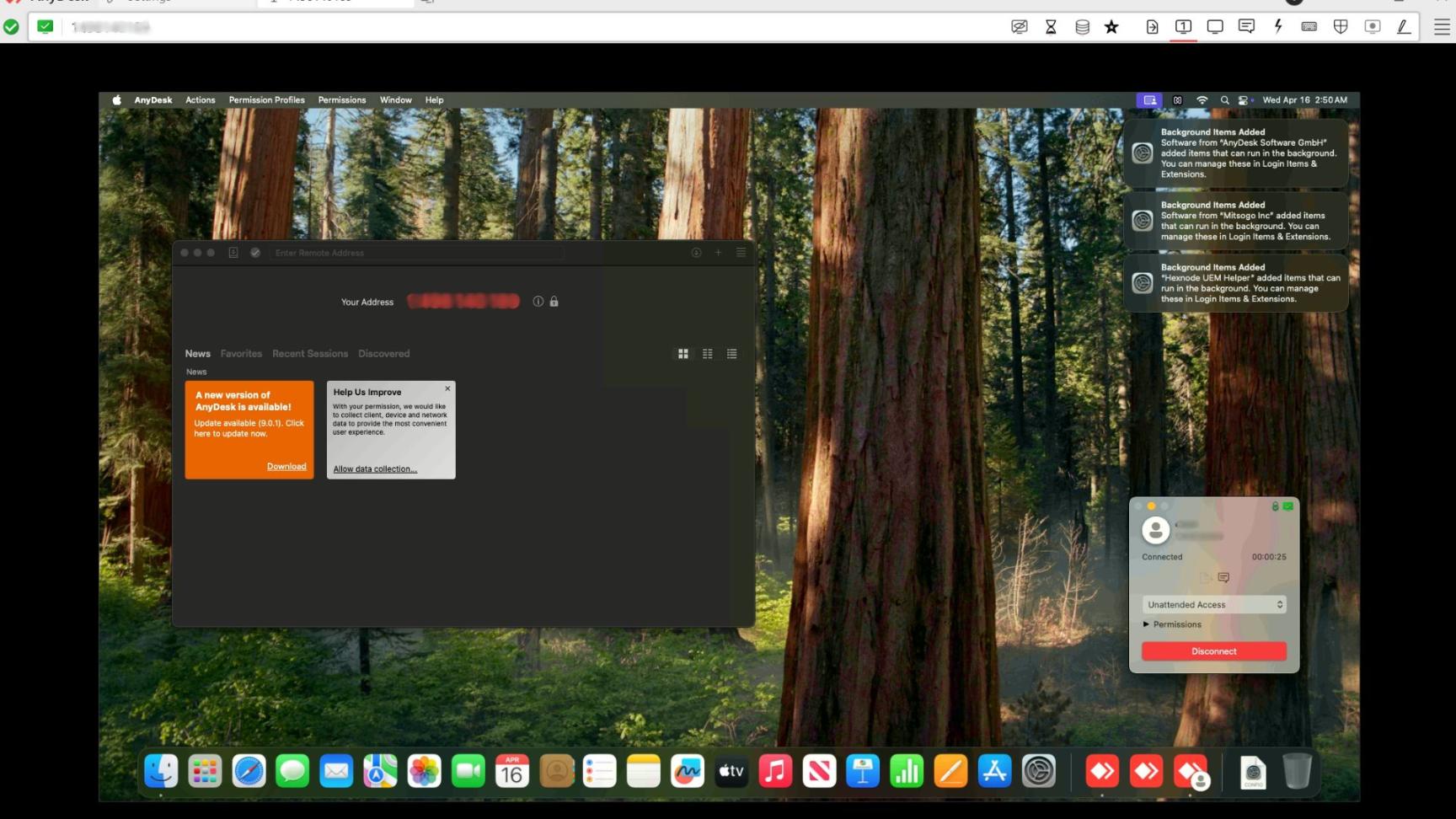
Task: Open the Permission Profiles menu
Action: click(267, 99)
